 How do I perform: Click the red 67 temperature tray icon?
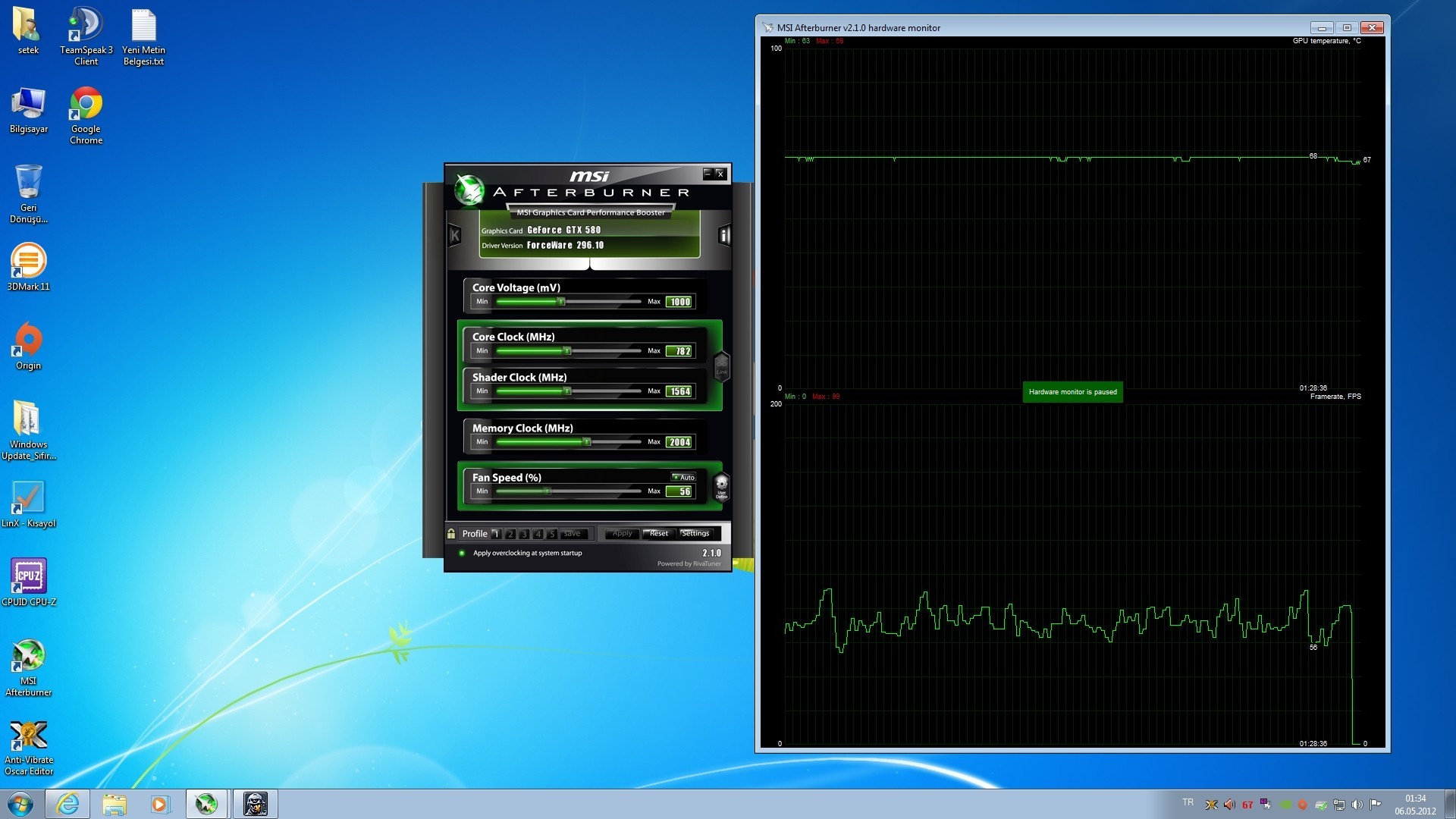(1247, 805)
